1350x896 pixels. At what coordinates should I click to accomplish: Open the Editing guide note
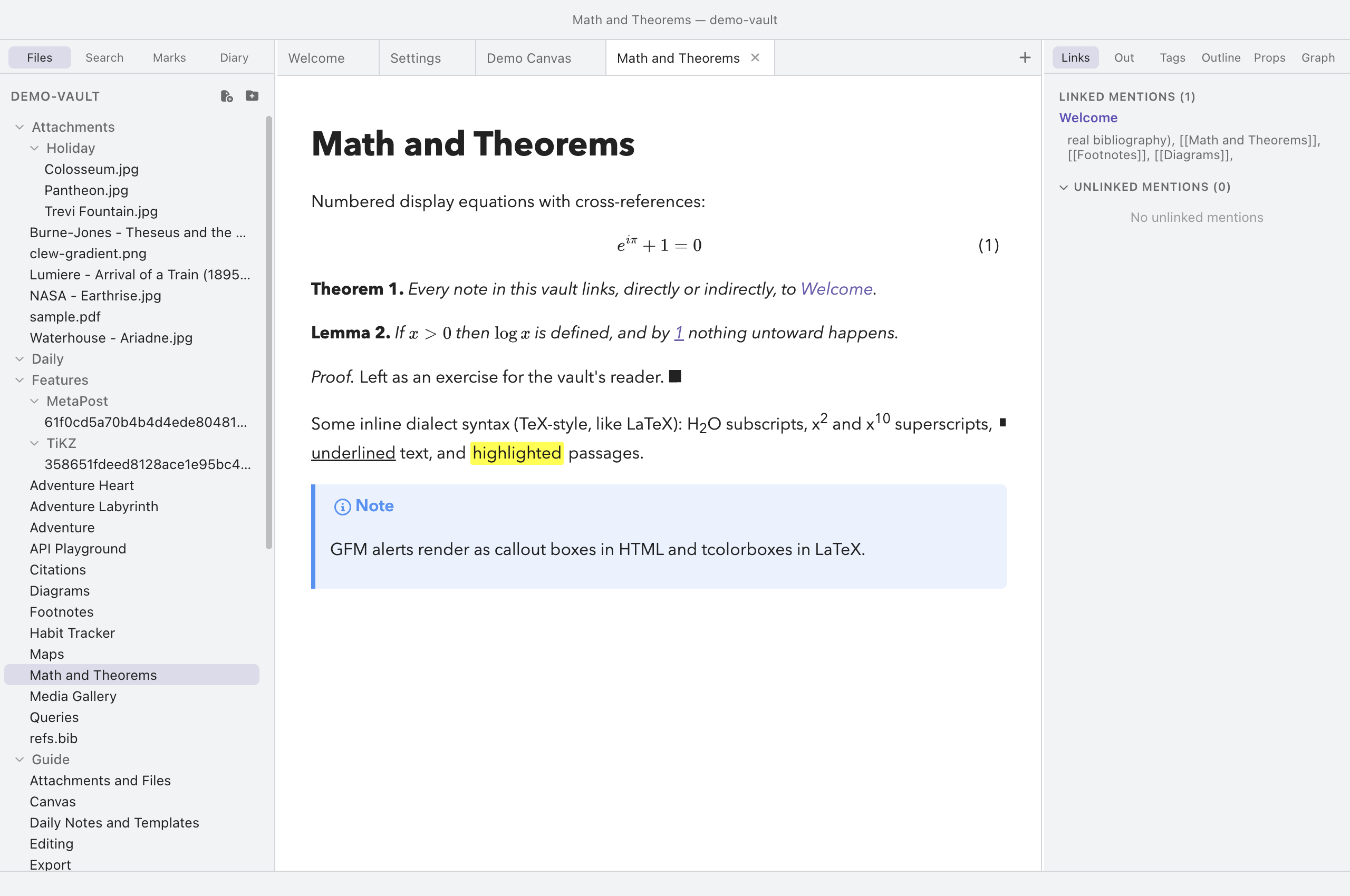(x=52, y=844)
